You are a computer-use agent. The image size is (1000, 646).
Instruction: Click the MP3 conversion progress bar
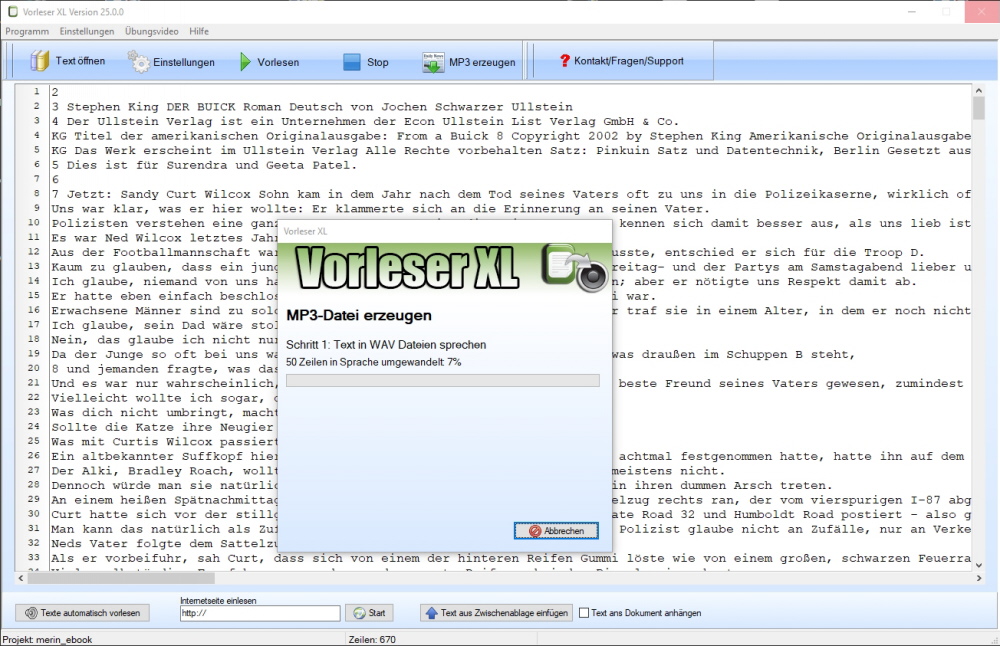pyautogui.click(x=443, y=381)
